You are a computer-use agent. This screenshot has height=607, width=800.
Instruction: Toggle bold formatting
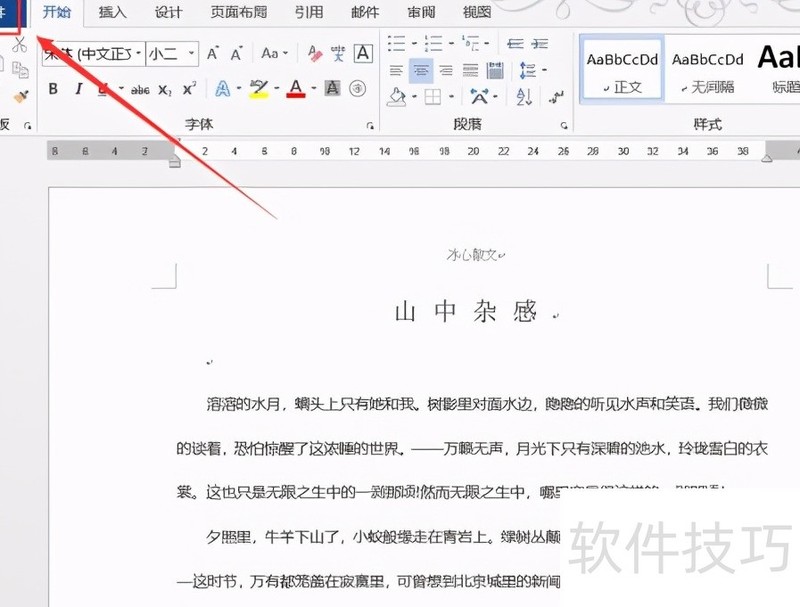[53, 89]
